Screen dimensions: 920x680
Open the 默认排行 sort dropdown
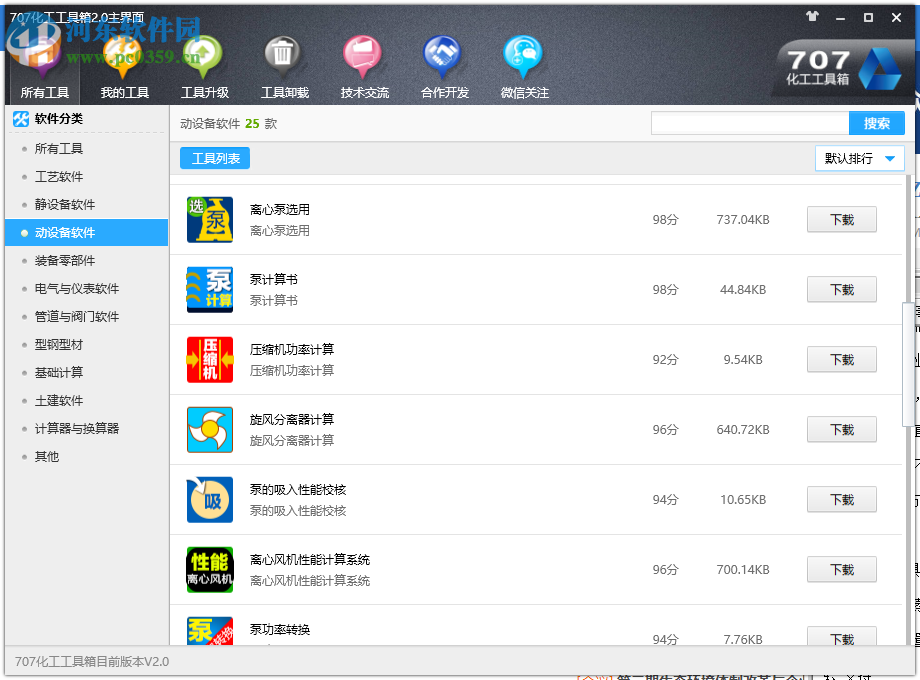click(860, 158)
